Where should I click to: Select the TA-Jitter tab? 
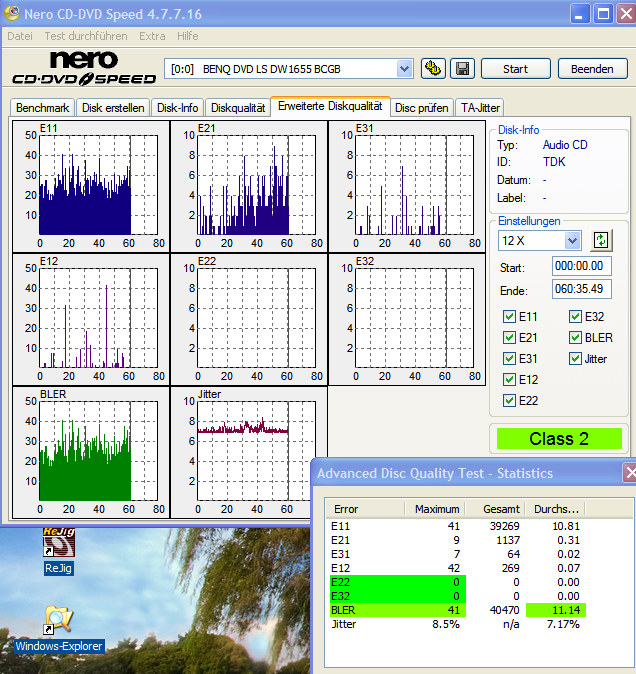(x=479, y=108)
